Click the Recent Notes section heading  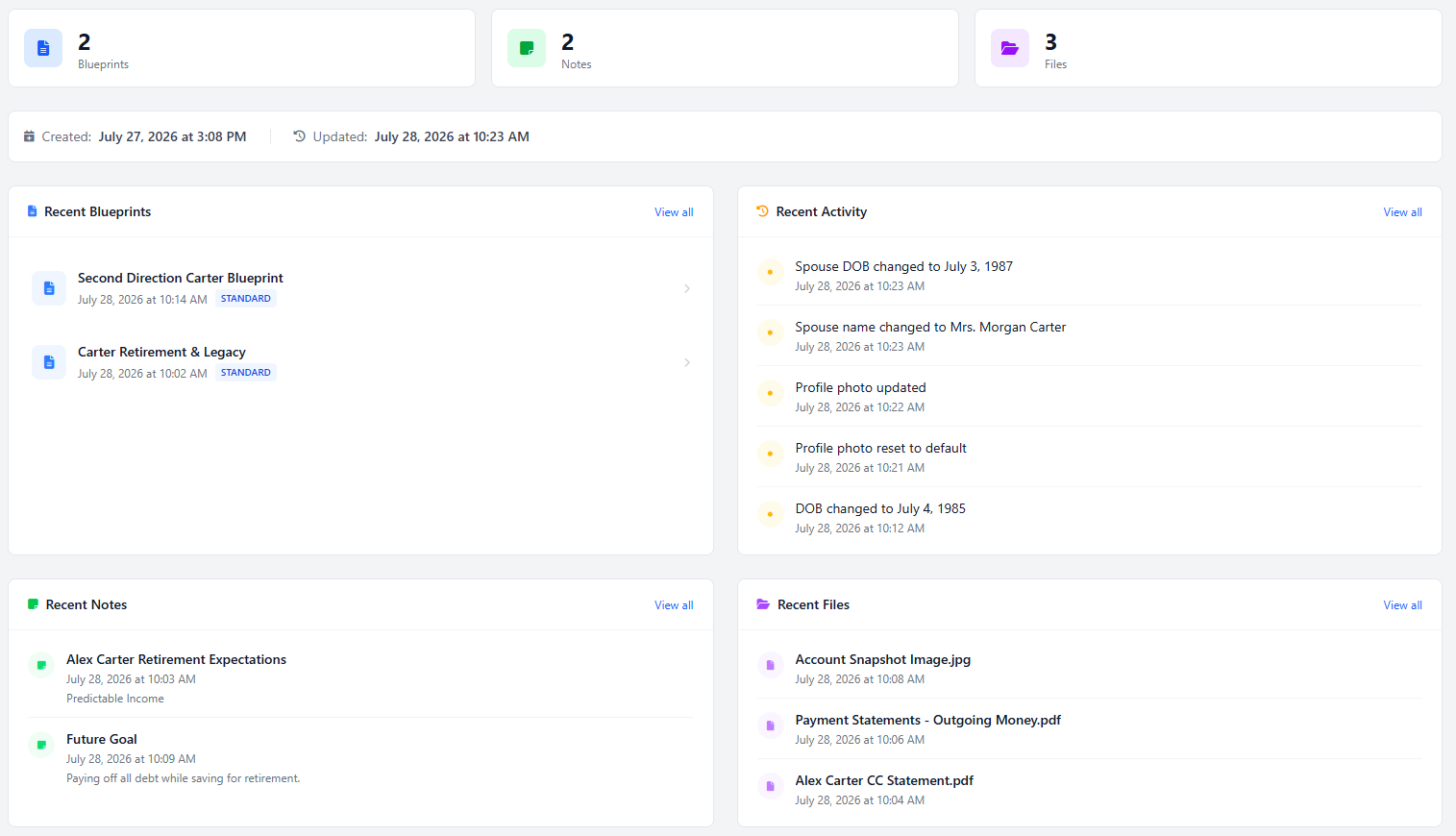pyautogui.click(x=86, y=604)
